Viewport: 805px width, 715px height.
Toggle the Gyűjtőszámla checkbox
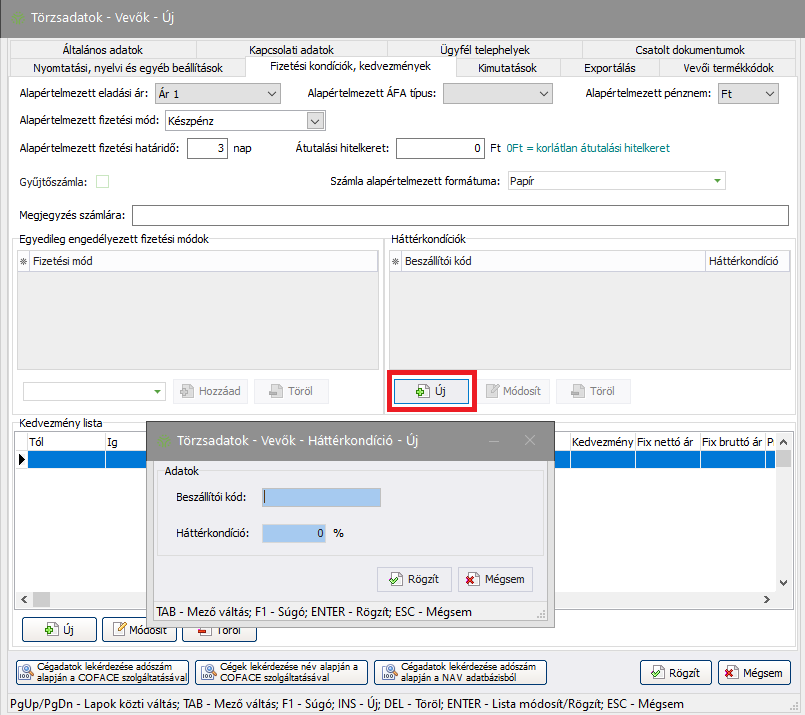point(102,182)
